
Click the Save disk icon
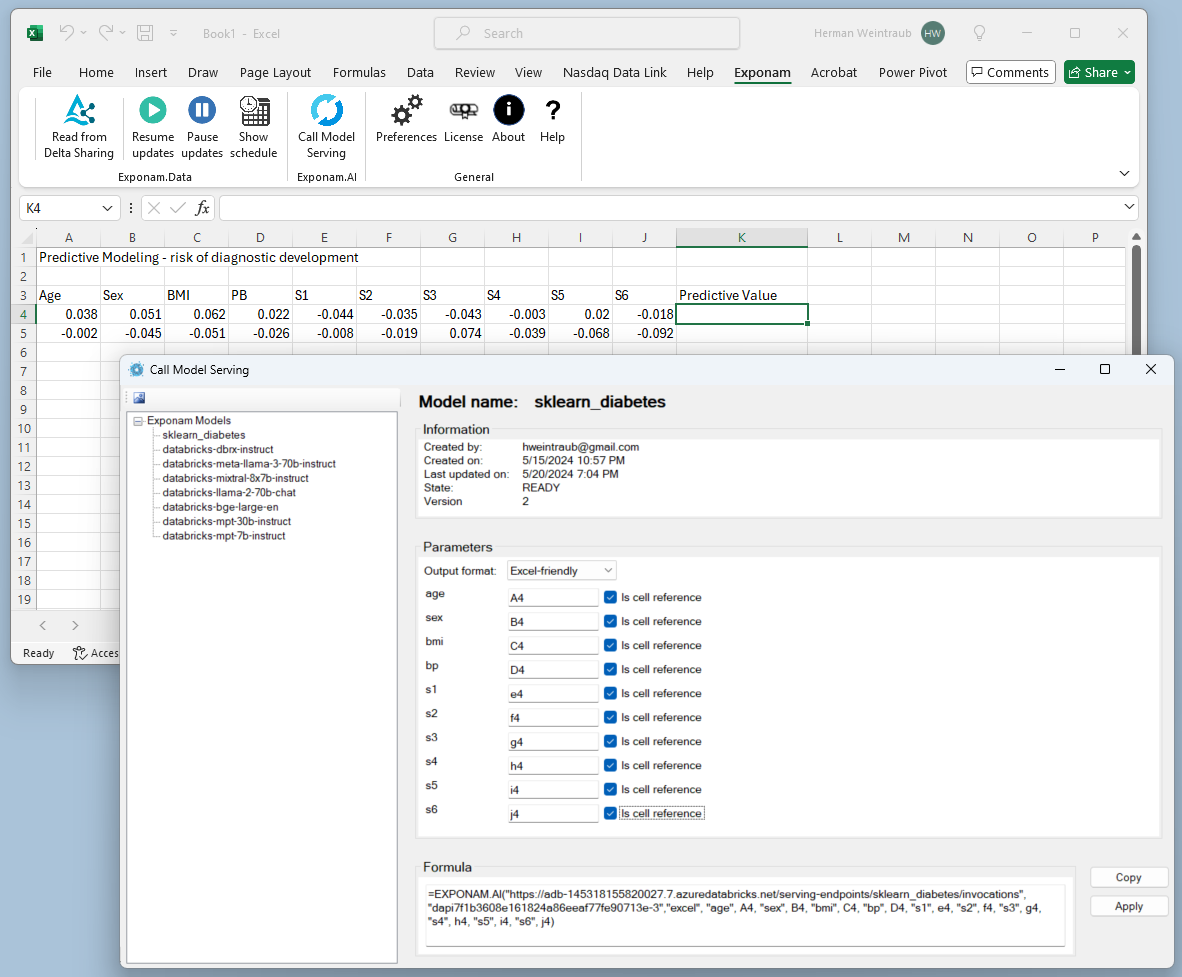coord(145,32)
